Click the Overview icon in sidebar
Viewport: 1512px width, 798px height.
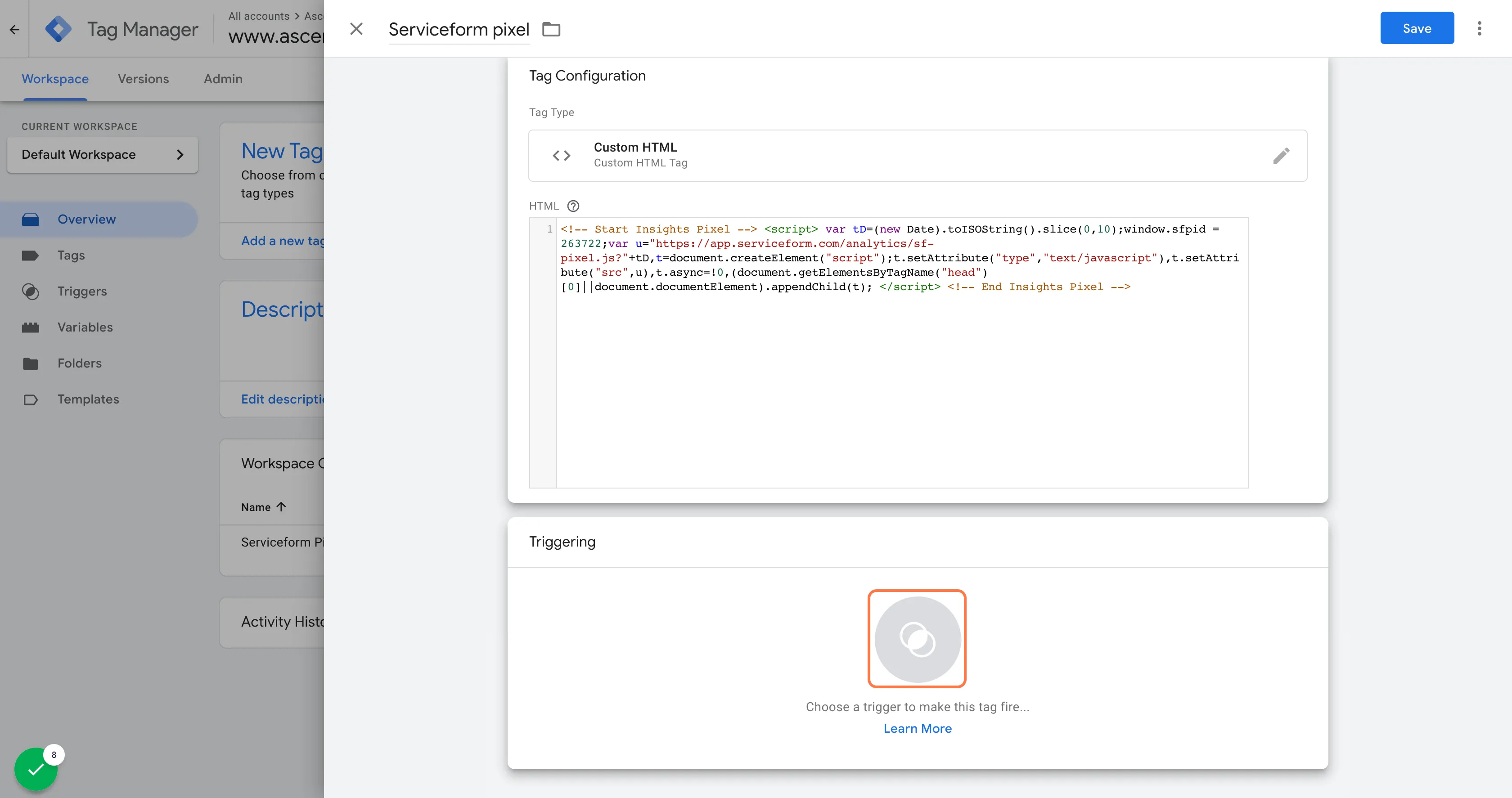(30, 220)
